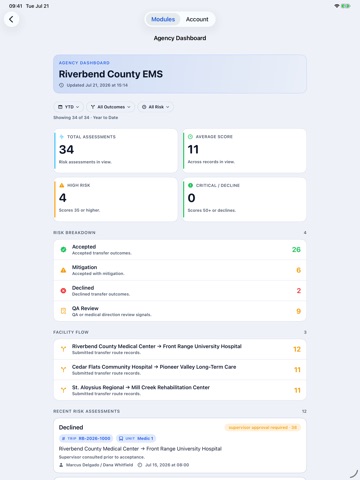Select the Accepted risk breakdown row

pyautogui.click(x=180, y=250)
